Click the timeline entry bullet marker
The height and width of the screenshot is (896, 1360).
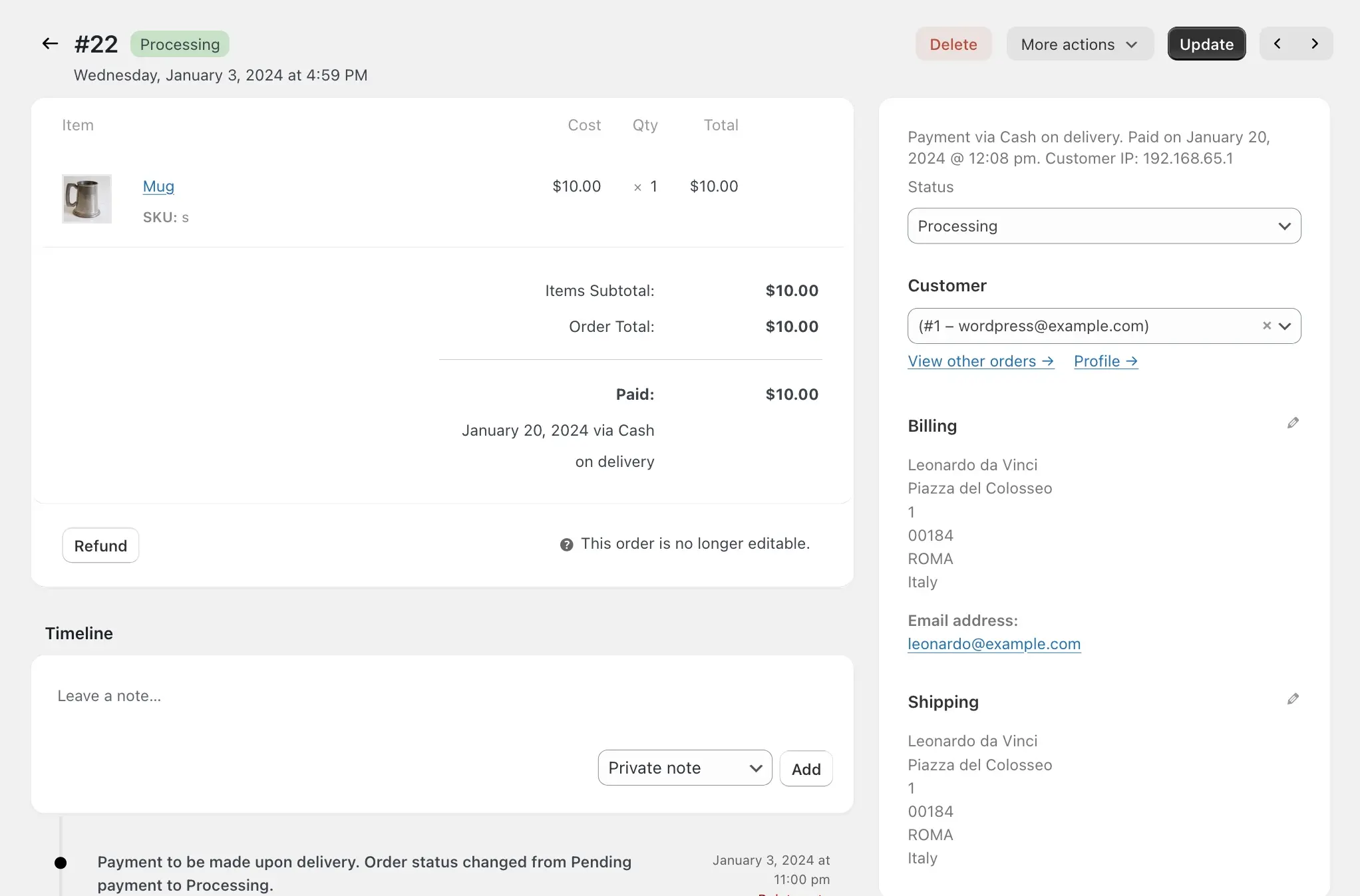(x=61, y=863)
